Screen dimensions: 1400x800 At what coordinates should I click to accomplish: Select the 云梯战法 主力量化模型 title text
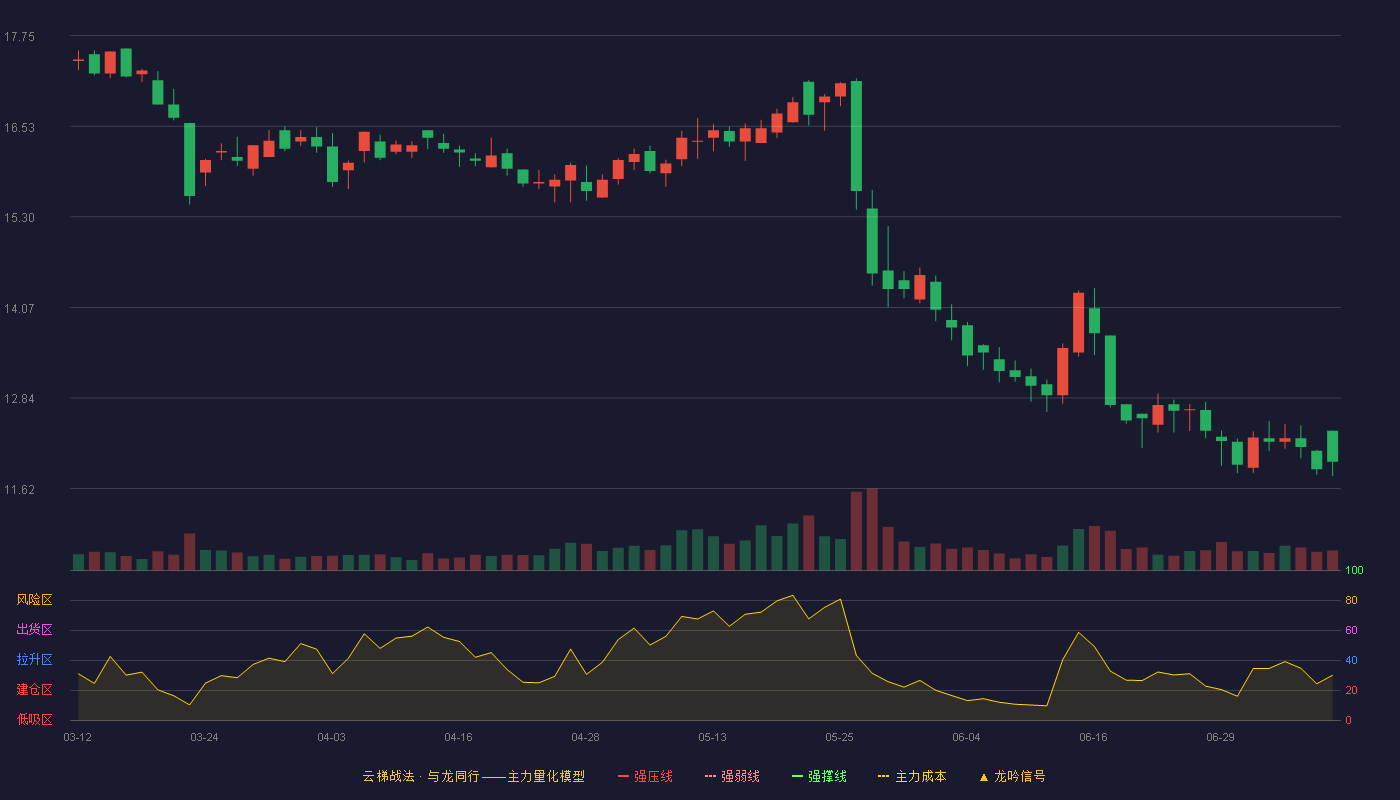pyautogui.click(x=473, y=776)
